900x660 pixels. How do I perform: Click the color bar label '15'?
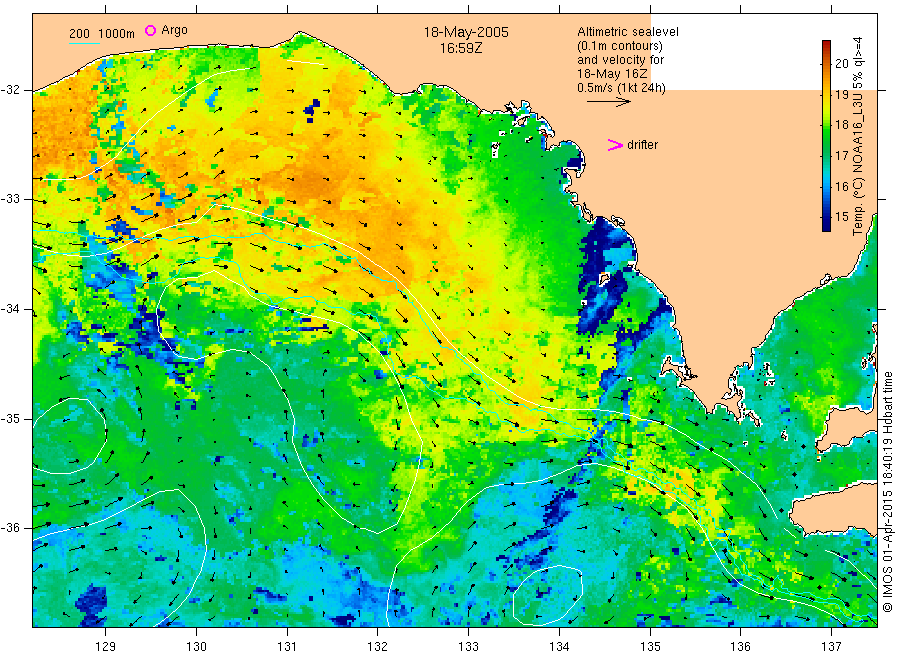tap(841, 217)
